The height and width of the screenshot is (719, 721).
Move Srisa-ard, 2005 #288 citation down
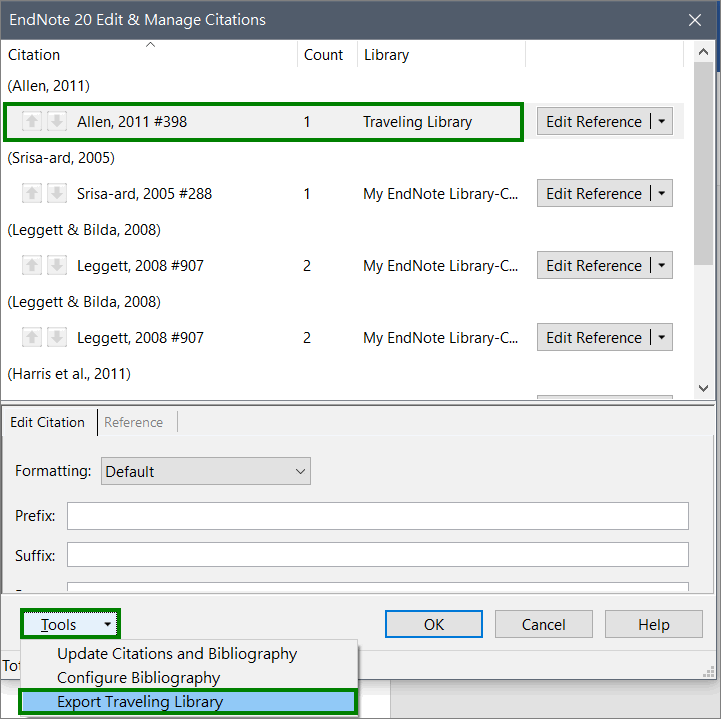[x=57, y=193]
